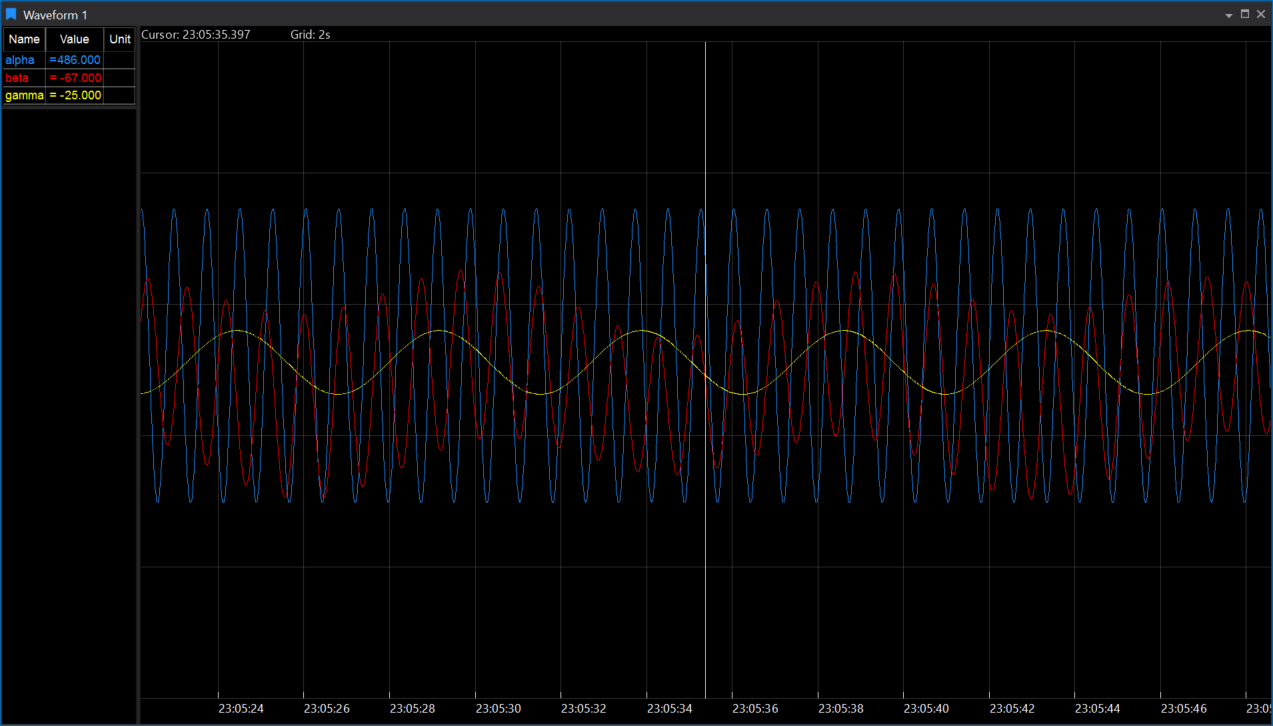
Task: Click alpha's empty Unit cell
Action: 119,59
